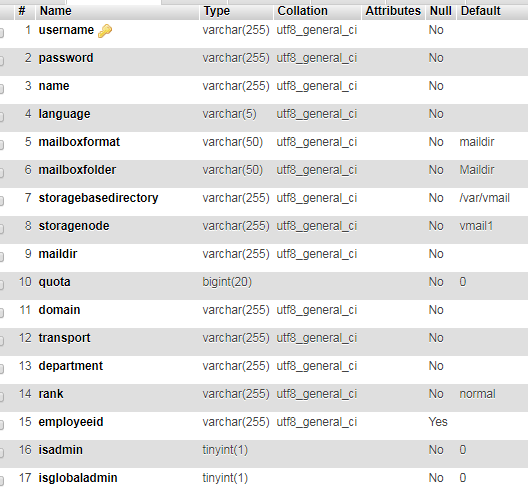
Task: Click the Yes null value for employeeid
Action: 438,422
